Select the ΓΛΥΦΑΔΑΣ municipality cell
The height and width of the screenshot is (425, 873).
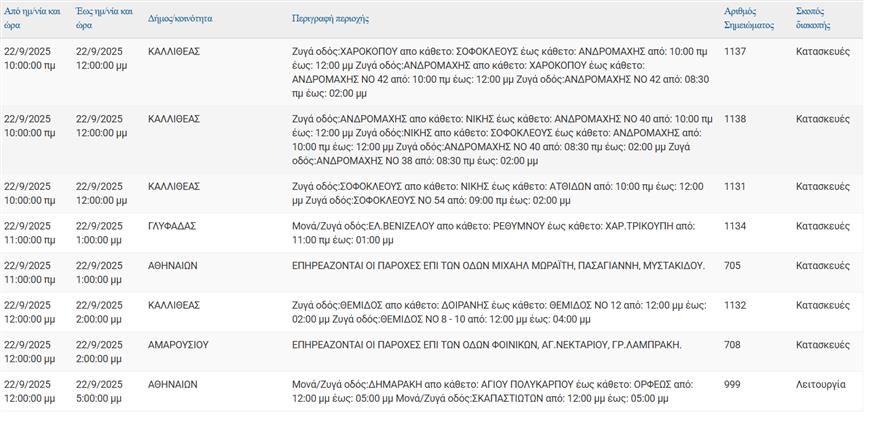172,226
